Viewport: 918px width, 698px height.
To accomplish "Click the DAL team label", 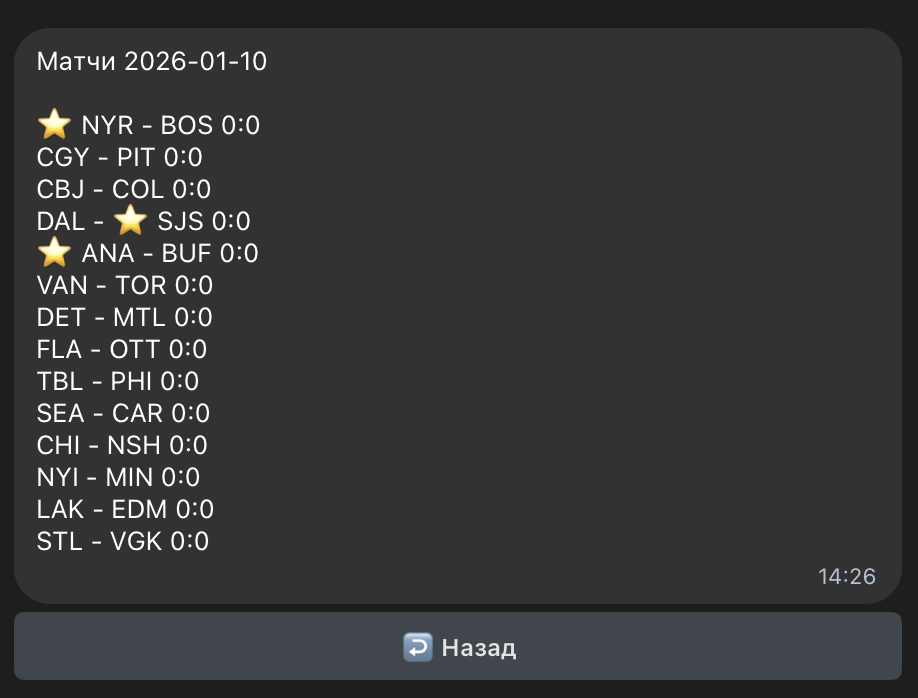I will coord(61,221).
